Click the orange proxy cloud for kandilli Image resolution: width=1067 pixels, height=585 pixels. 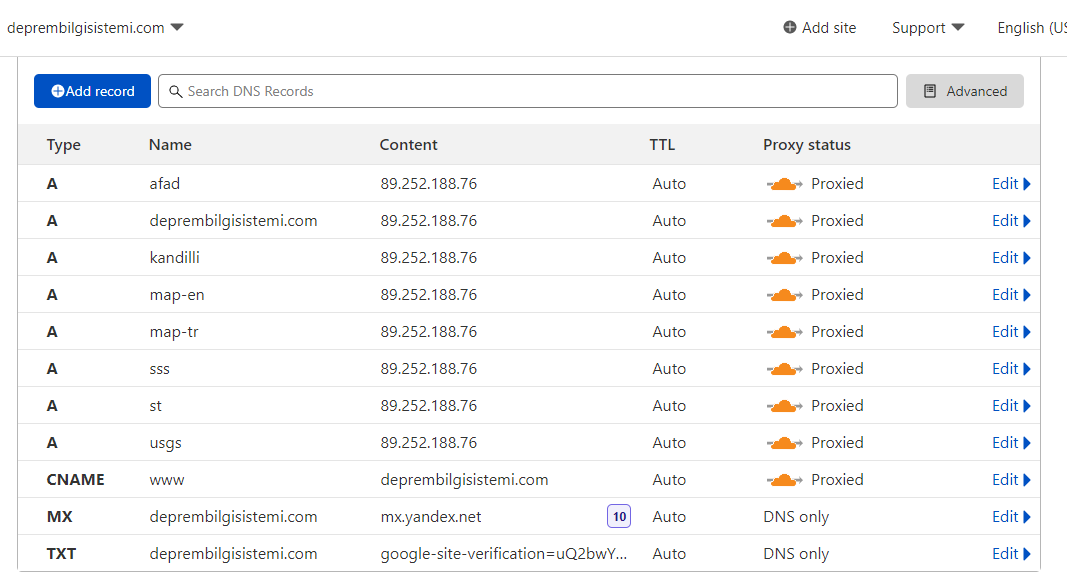point(784,258)
